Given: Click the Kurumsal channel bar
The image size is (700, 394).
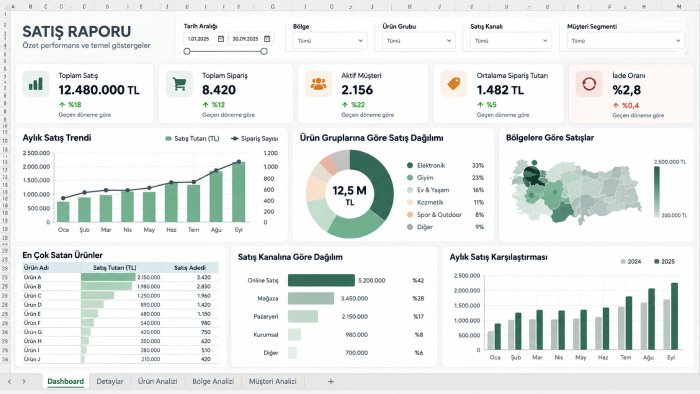Looking at the screenshot, I should coord(294,335).
